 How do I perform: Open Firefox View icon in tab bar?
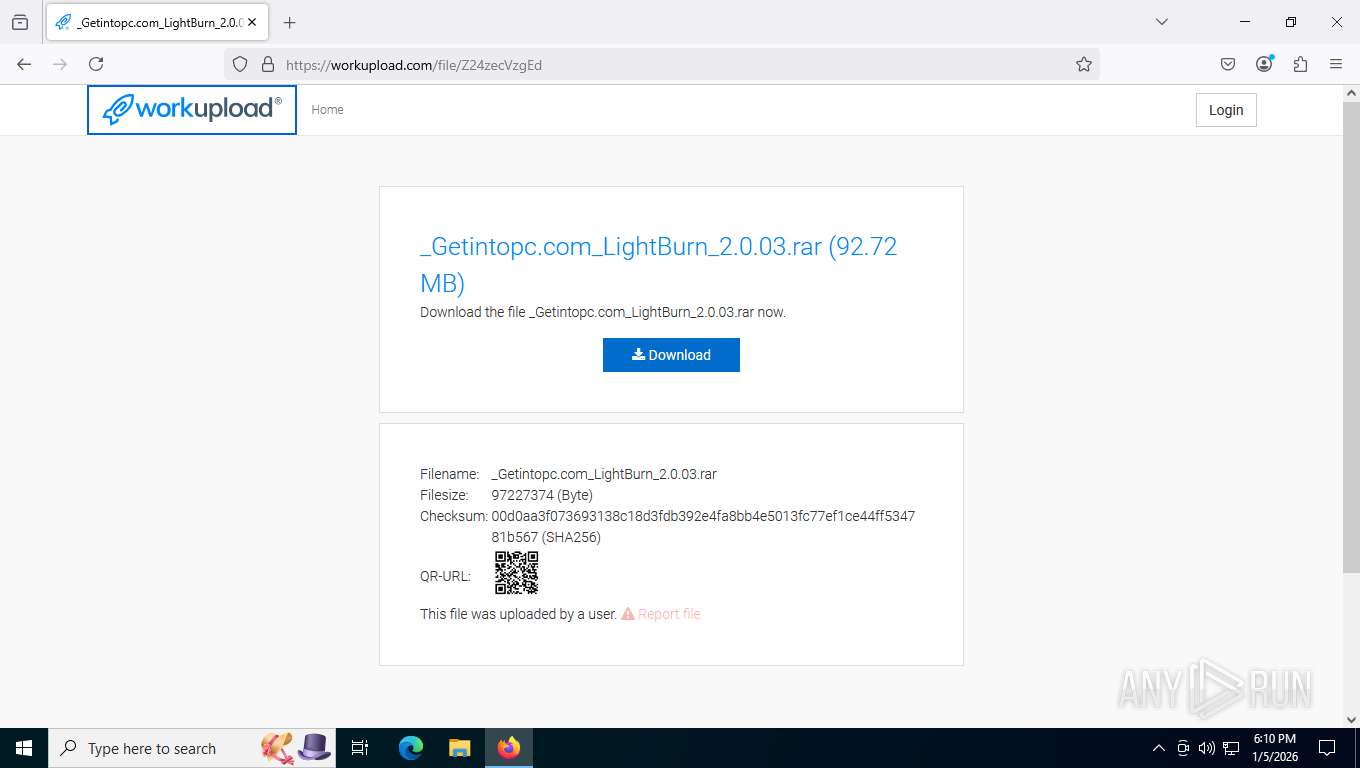pos(20,22)
